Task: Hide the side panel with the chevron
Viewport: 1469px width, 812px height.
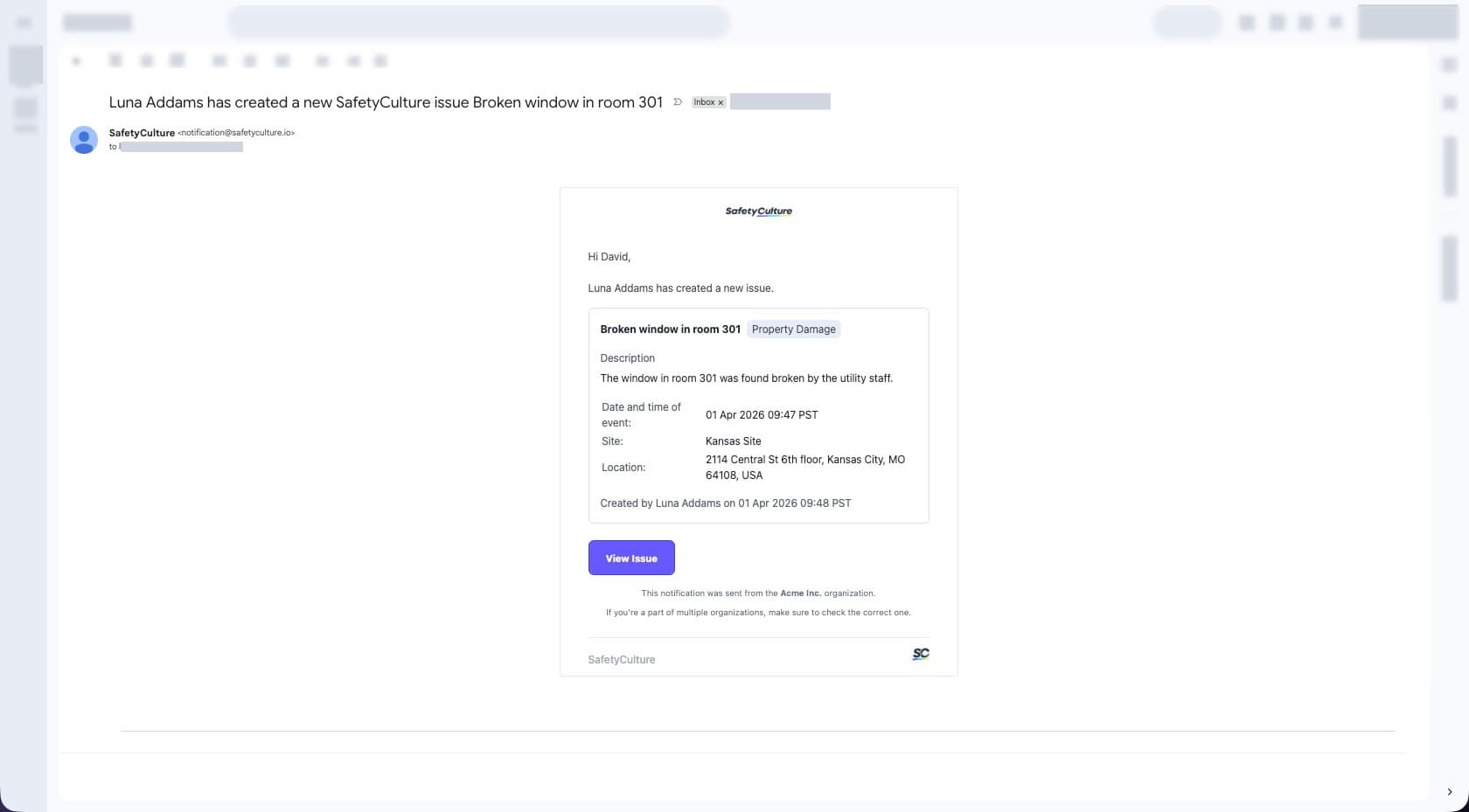Action: [x=1448, y=792]
